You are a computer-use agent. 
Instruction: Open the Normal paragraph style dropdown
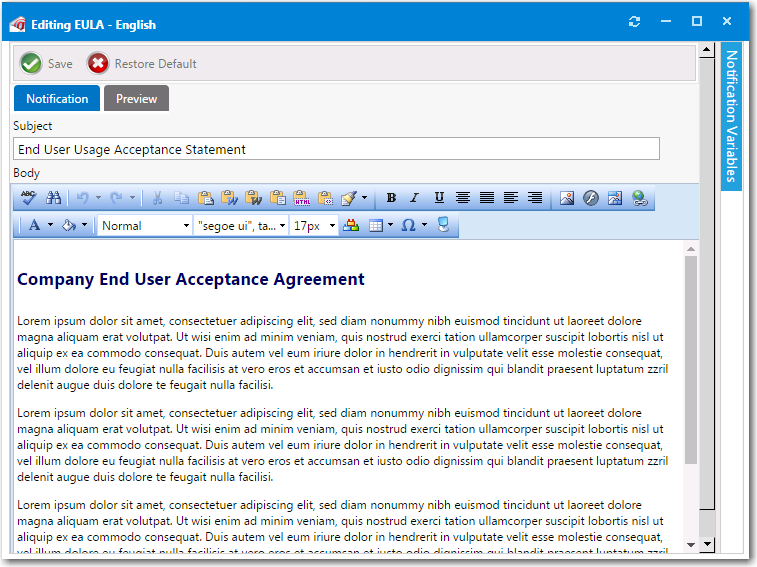coord(145,226)
